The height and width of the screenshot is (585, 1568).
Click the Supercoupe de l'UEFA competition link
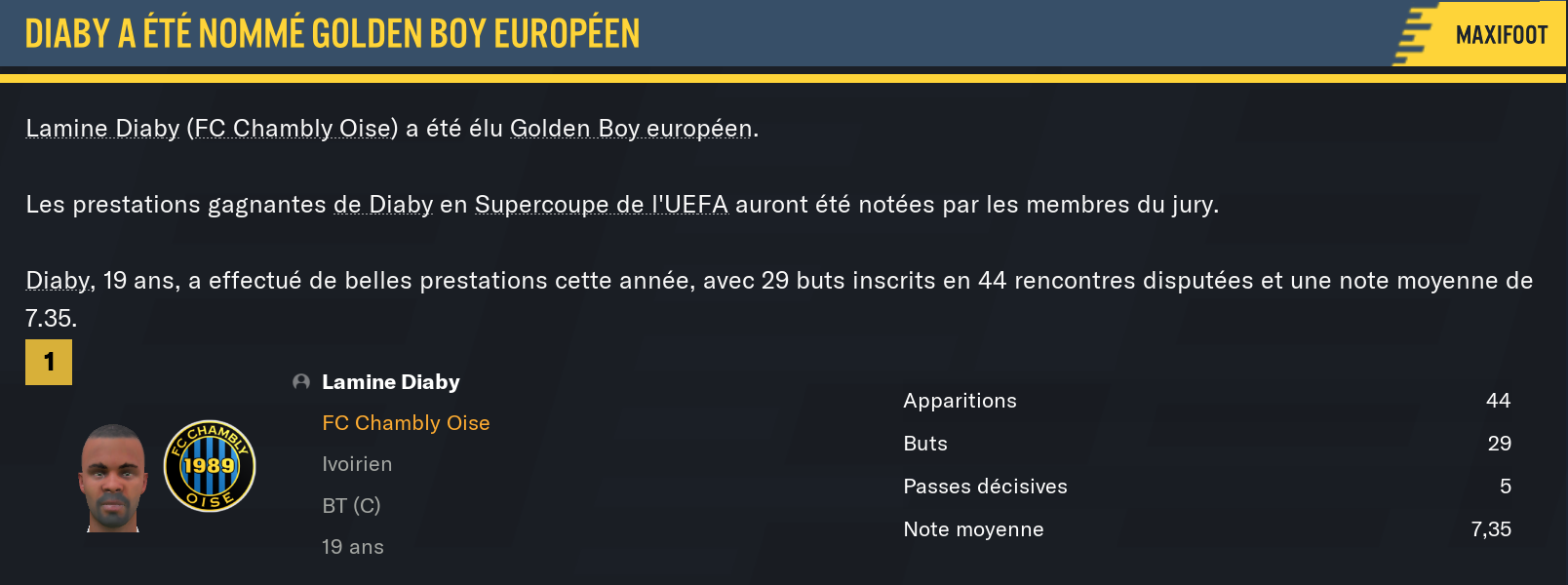click(x=601, y=205)
